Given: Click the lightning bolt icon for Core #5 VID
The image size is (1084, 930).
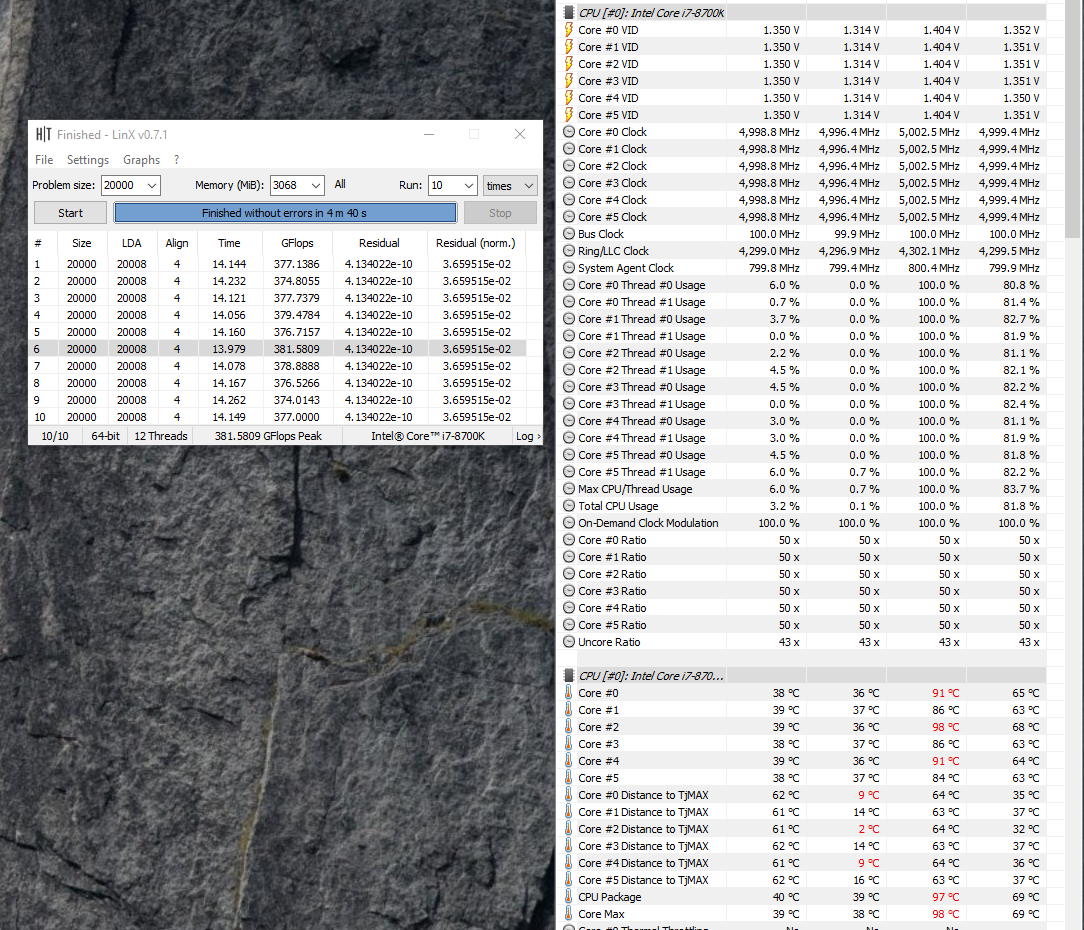Looking at the screenshot, I should pyautogui.click(x=569, y=115).
